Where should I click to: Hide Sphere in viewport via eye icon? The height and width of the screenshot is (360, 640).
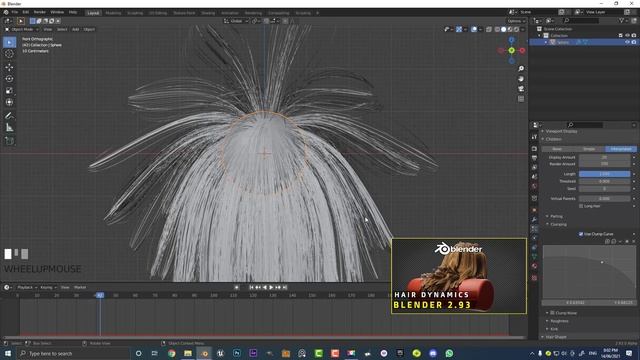(x=627, y=42)
